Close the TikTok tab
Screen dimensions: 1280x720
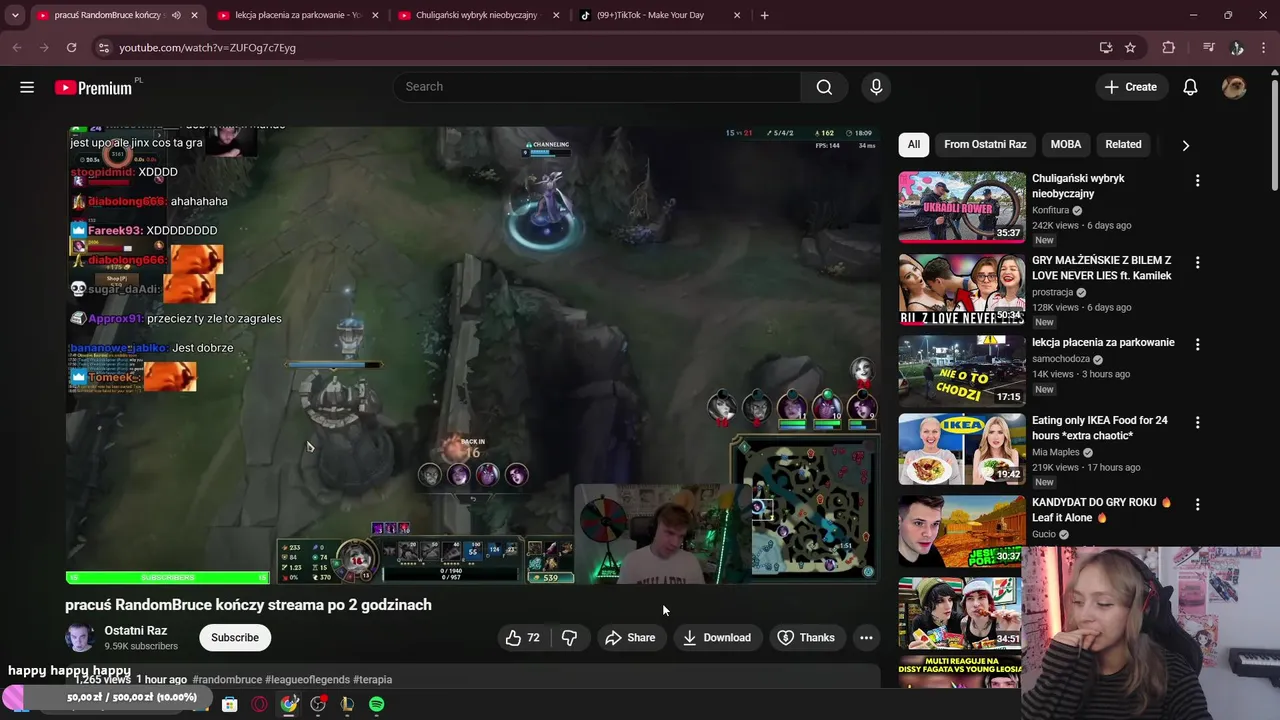click(737, 15)
